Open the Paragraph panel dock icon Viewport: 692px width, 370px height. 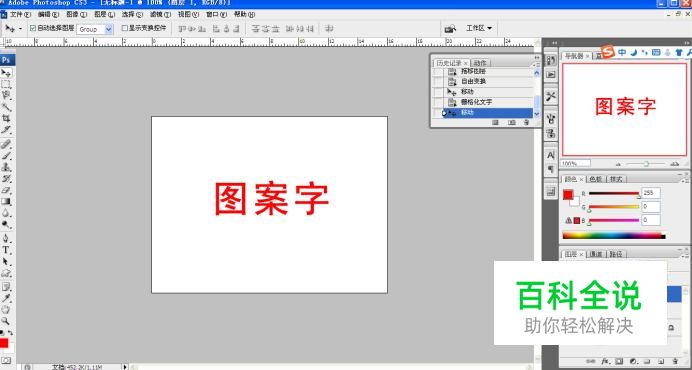[x=550, y=169]
